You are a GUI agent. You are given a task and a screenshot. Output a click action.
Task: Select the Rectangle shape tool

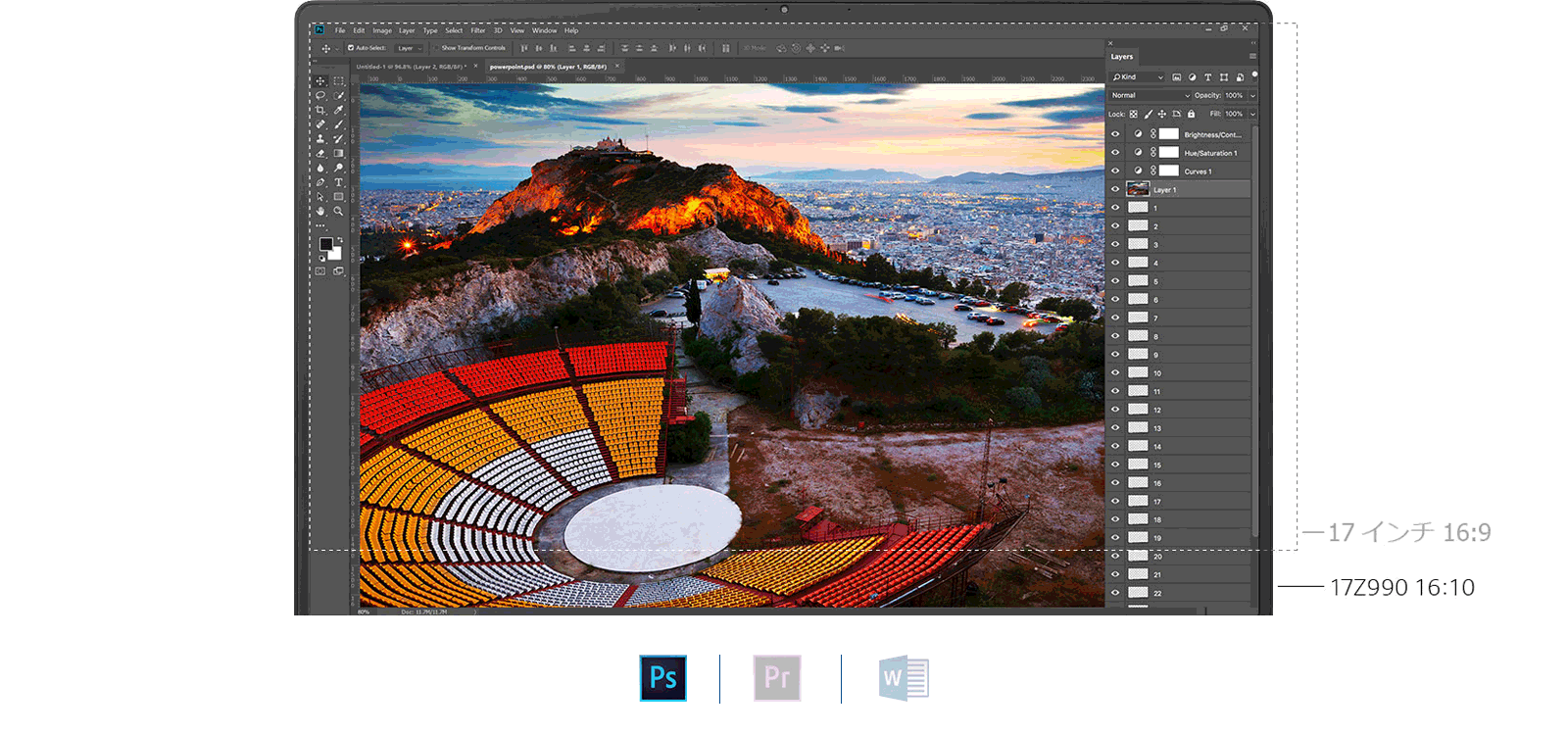(x=339, y=197)
